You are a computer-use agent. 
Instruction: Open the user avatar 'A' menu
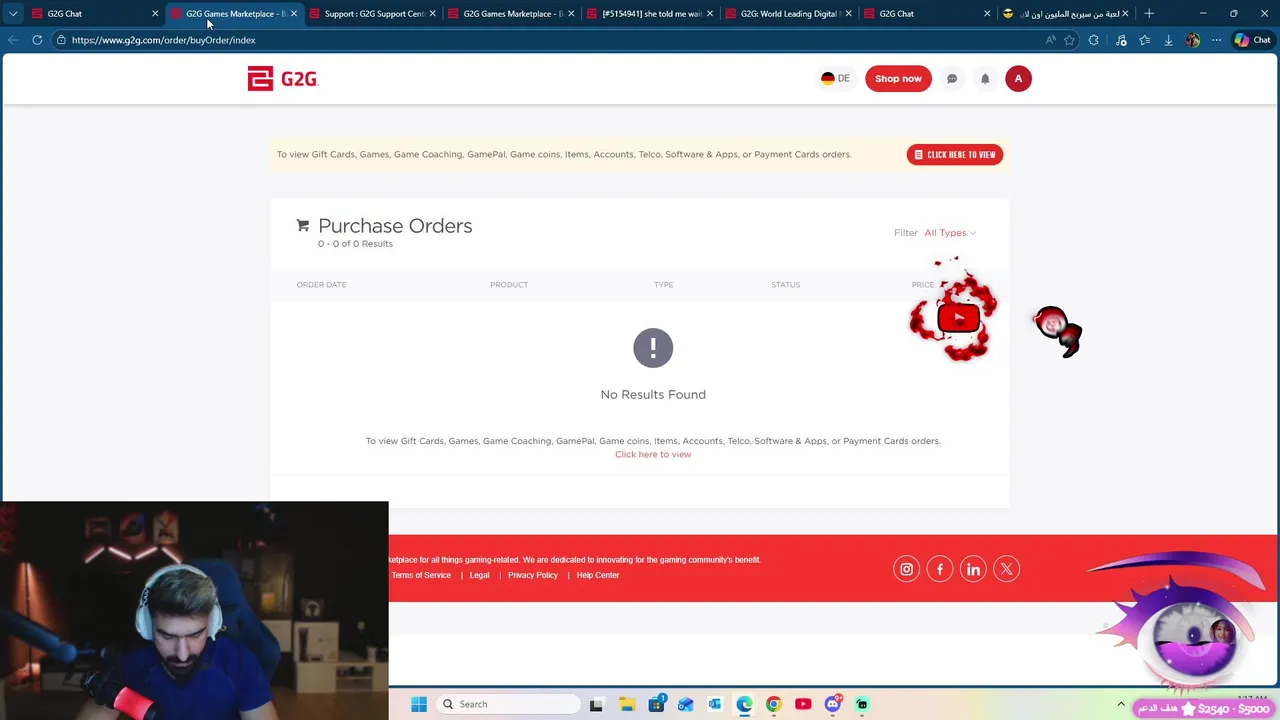click(1018, 79)
